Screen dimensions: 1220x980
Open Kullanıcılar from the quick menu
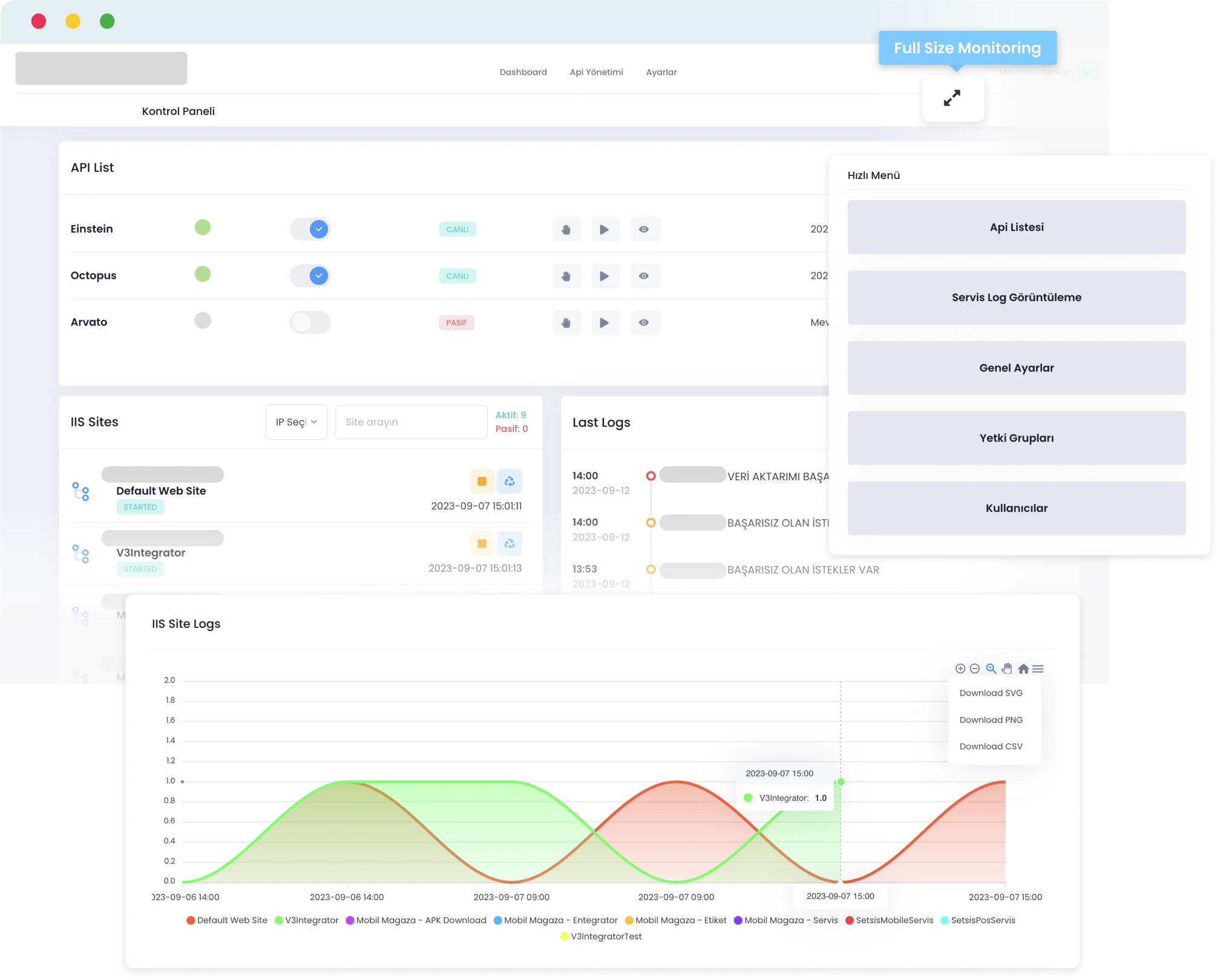[x=1017, y=508]
